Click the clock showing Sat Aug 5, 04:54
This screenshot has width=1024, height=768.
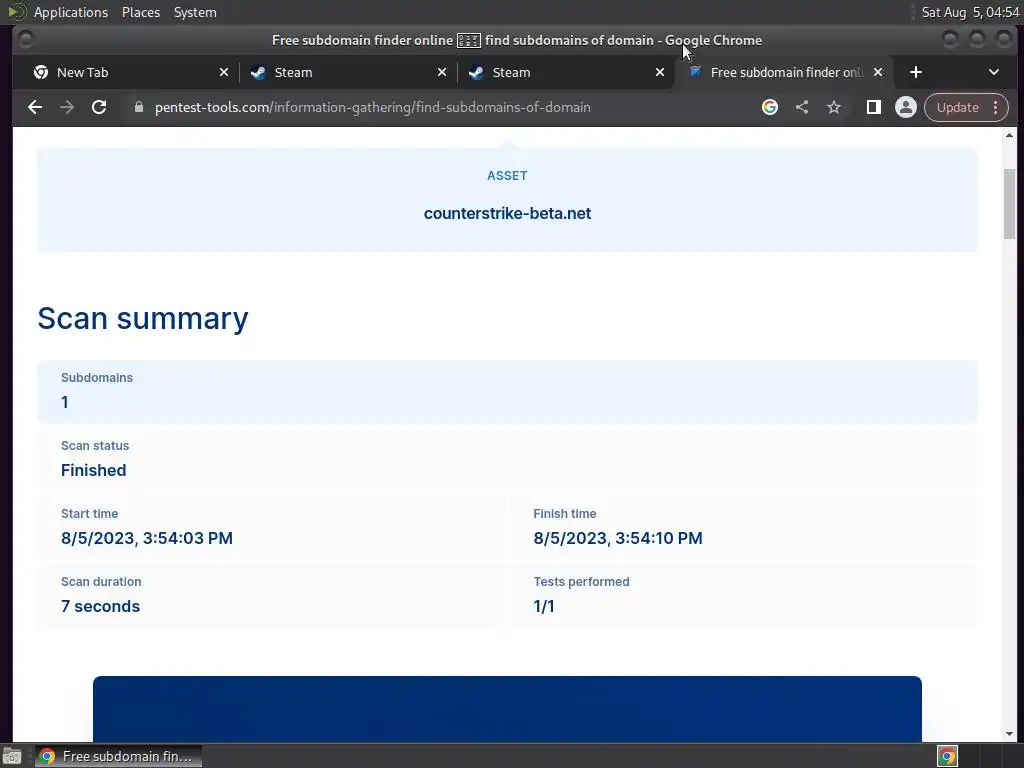[970, 12]
